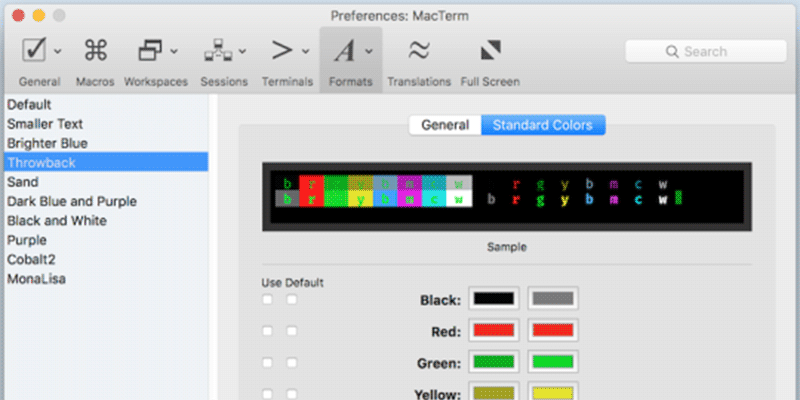Toggle second Use Default checkbox for Black
800x400 pixels.
coord(291,299)
